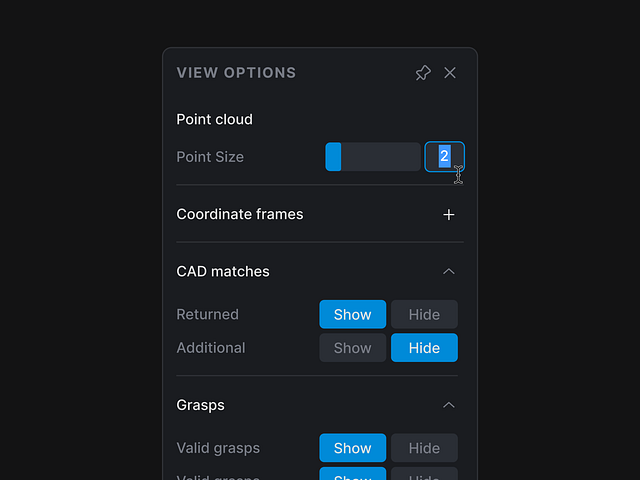This screenshot has width=640, height=480.
Task: Expand Coordinate frames with the plus icon
Action: tap(449, 214)
